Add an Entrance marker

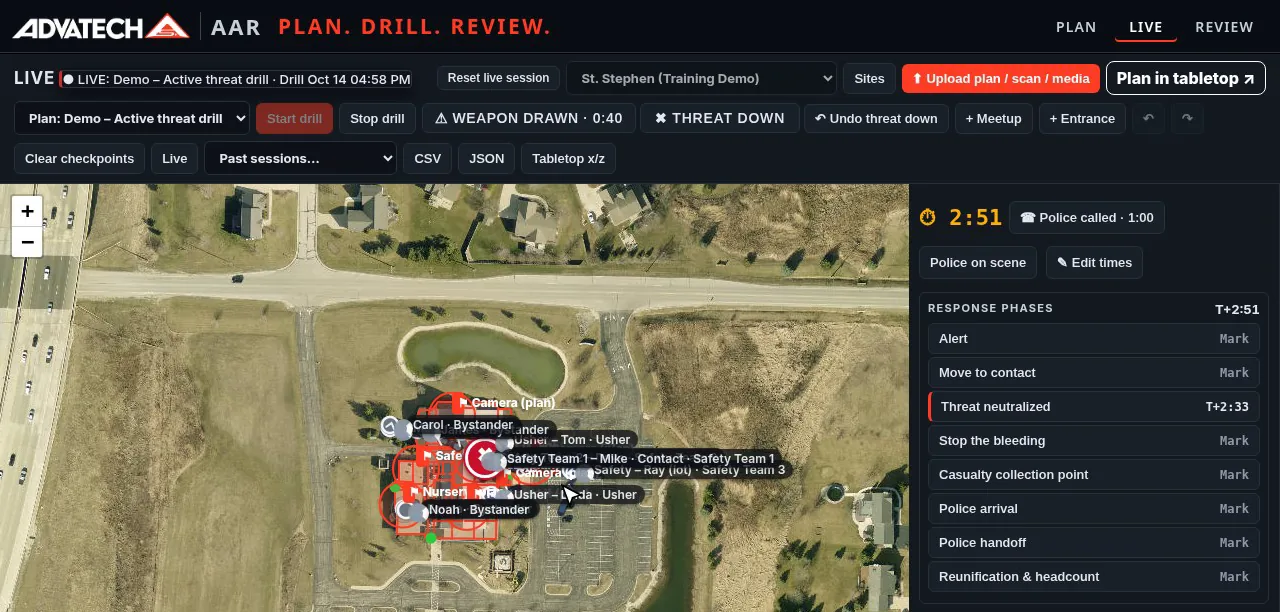click(1082, 118)
